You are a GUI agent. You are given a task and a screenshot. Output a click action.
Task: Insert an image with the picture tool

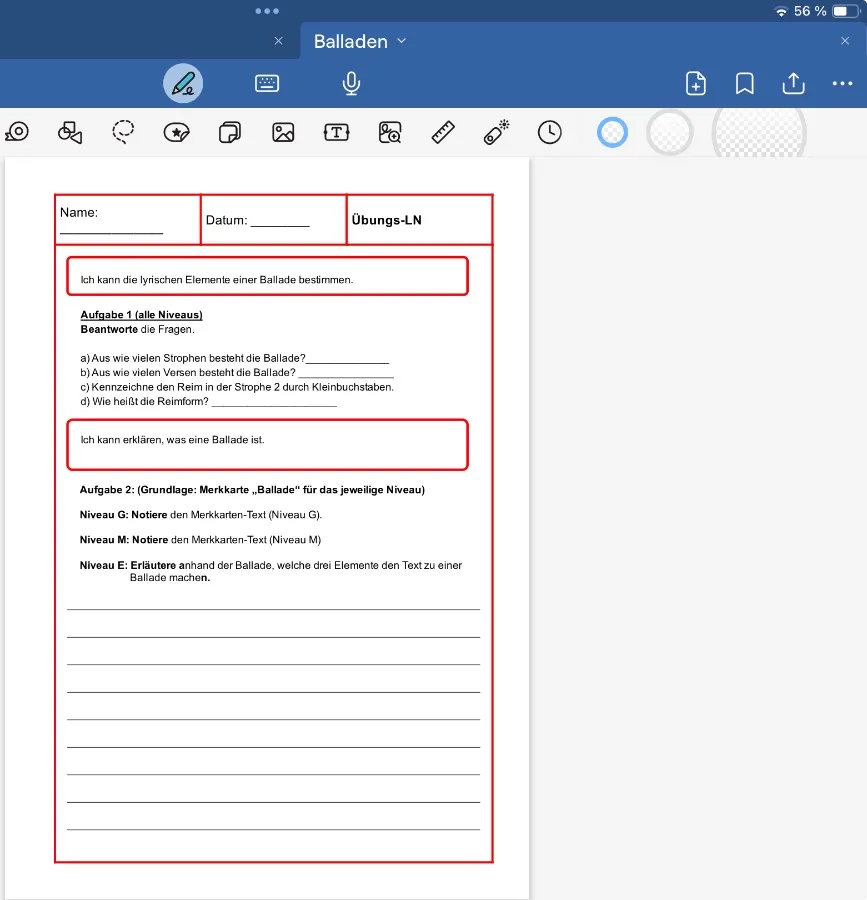pyautogui.click(x=283, y=132)
